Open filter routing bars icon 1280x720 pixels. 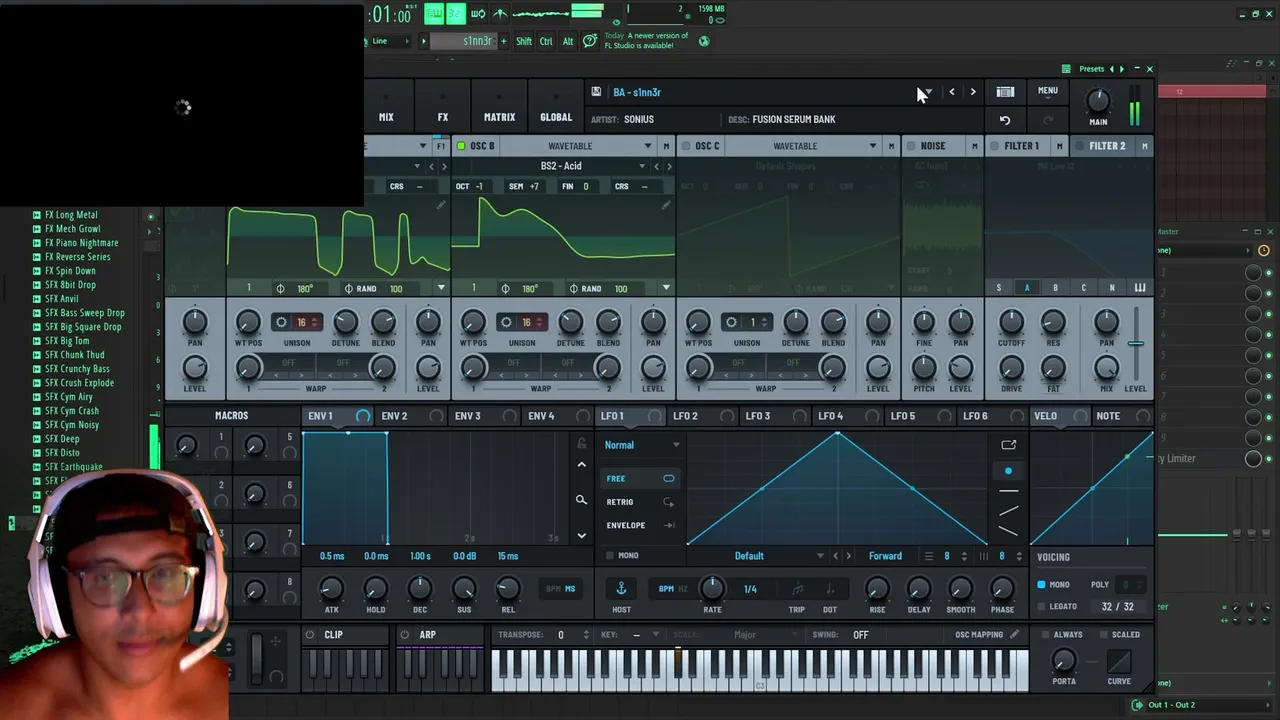pyautogui.click(x=1139, y=288)
